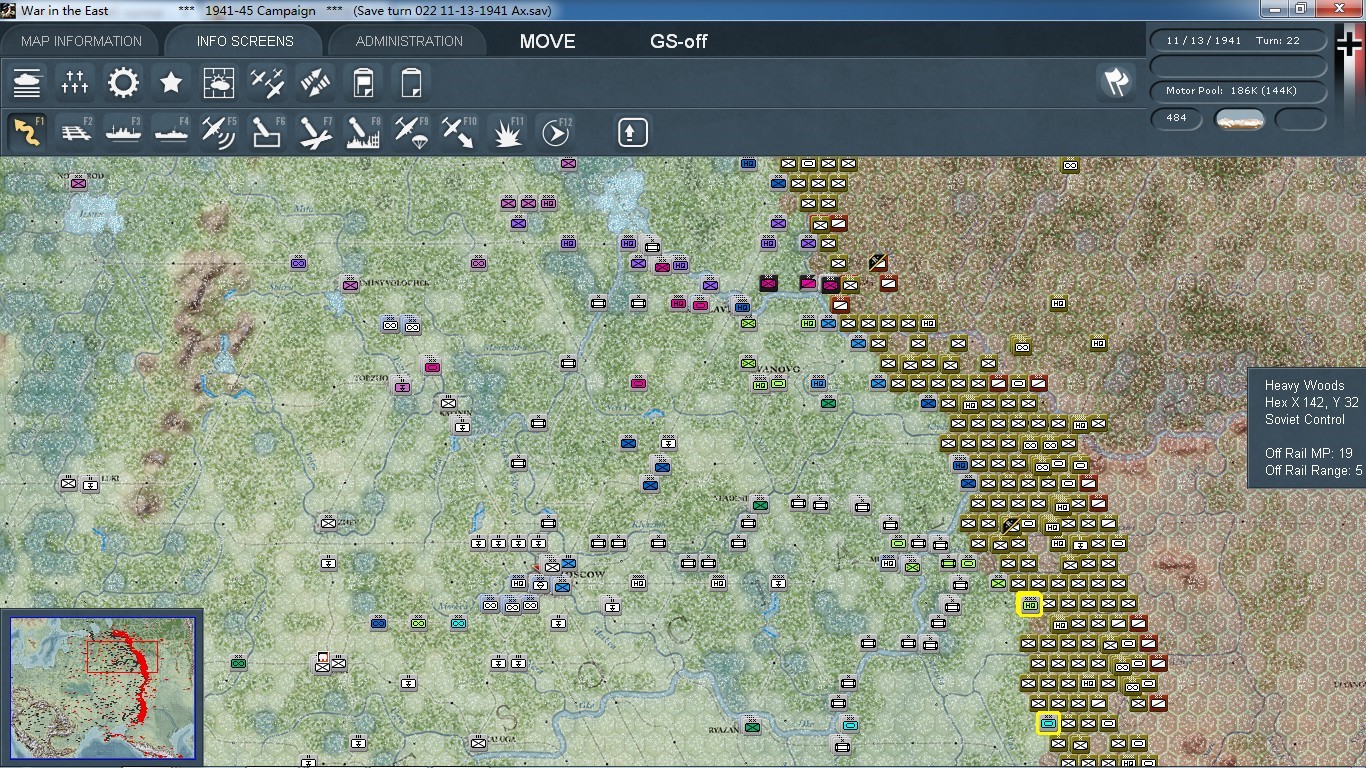Click the F12 end turn icon
The width and height of the screenshot is (1366, 768).
tap(555, 132)
